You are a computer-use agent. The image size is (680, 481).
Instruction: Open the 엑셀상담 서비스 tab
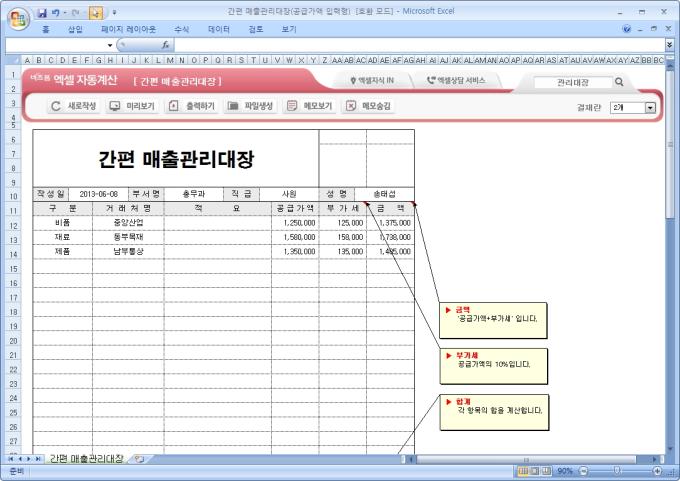(456, 80)
